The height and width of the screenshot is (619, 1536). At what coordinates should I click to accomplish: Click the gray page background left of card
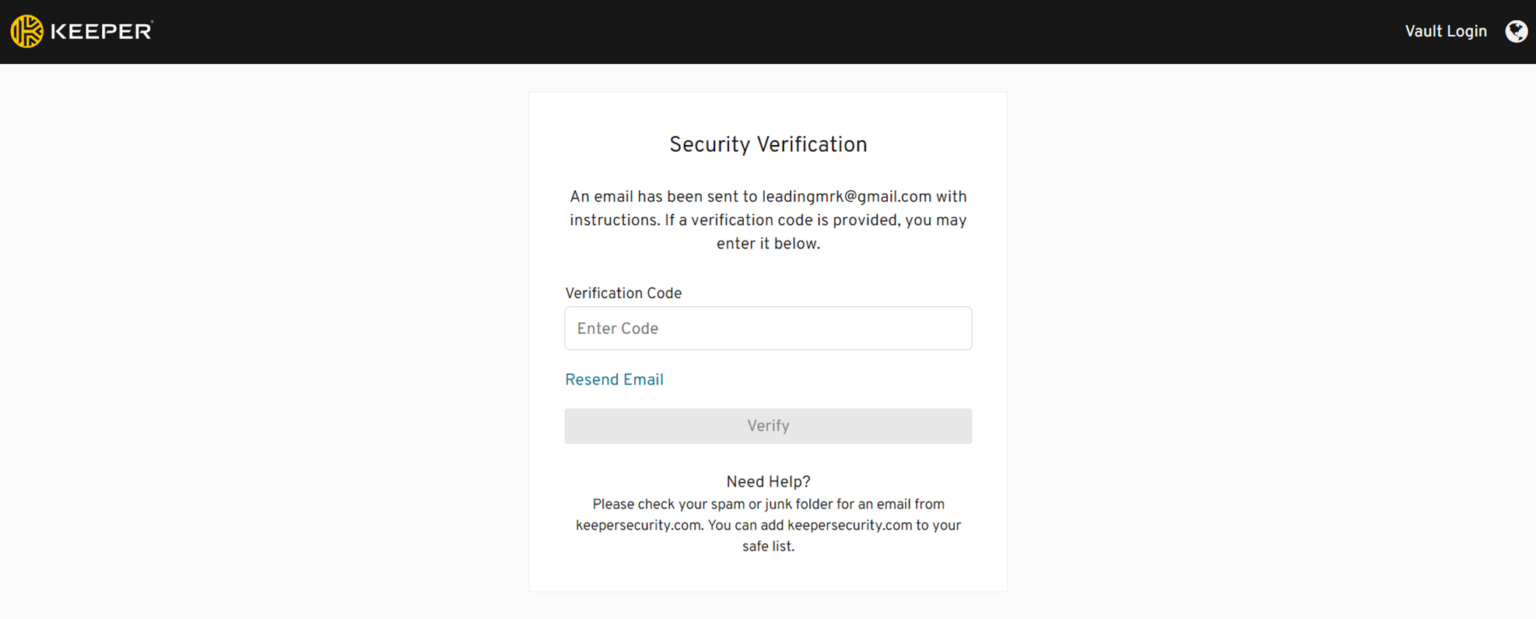point(260,340)
